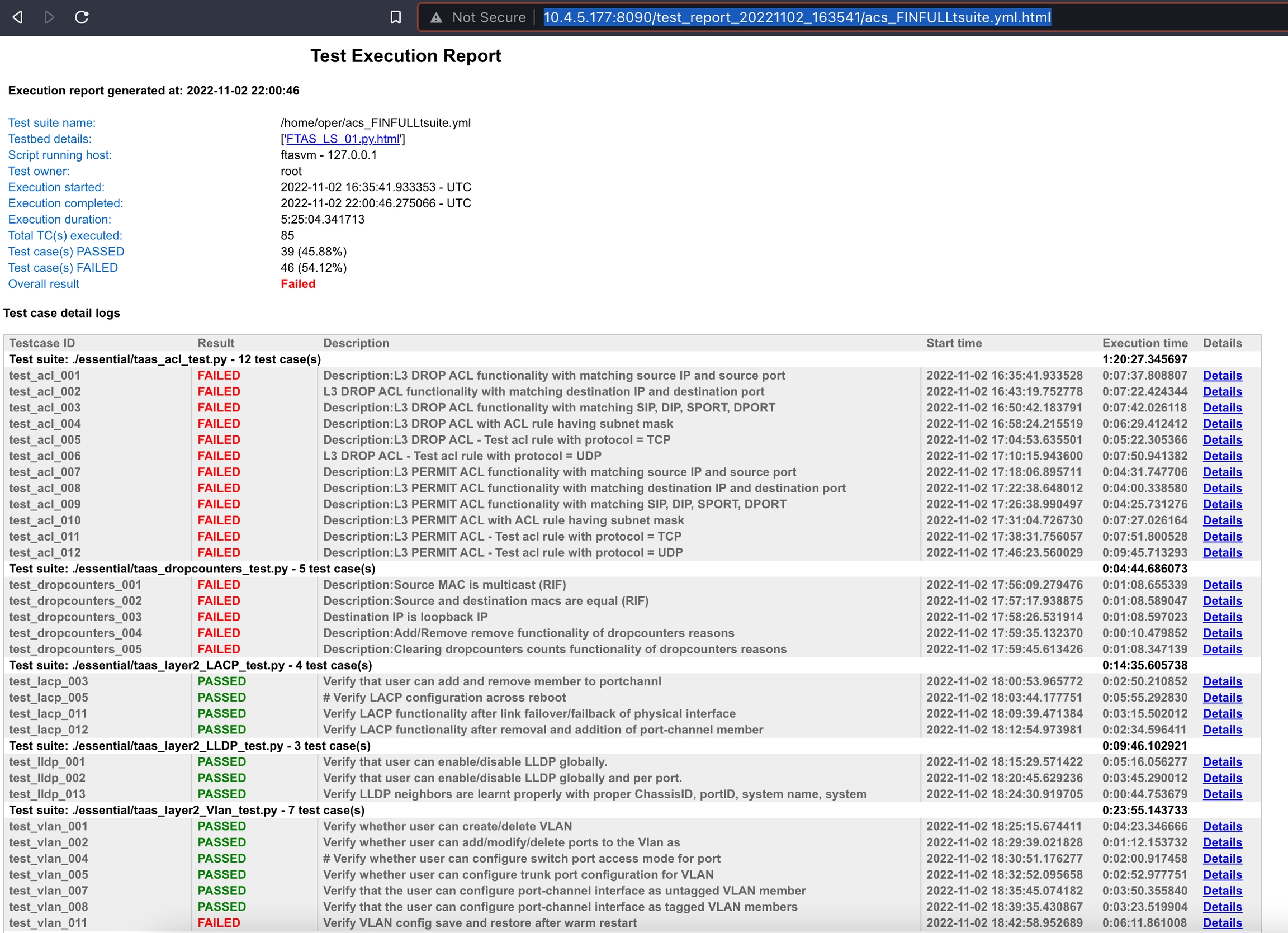Open Details for test_dropcounters_004
The height and width of the screenshot is (933, 1288).
click(1221, 633)
